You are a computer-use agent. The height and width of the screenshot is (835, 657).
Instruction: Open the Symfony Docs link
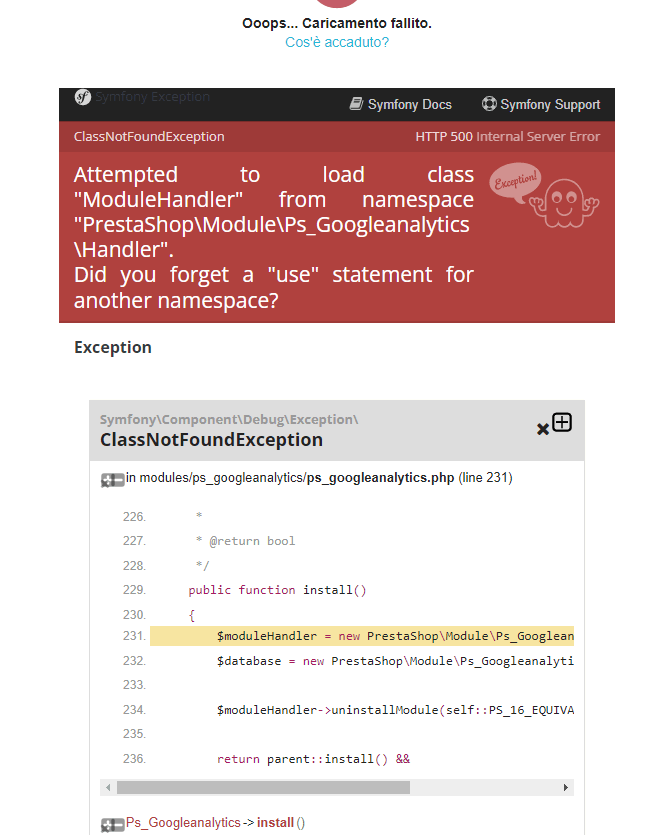tap(400, 104)
